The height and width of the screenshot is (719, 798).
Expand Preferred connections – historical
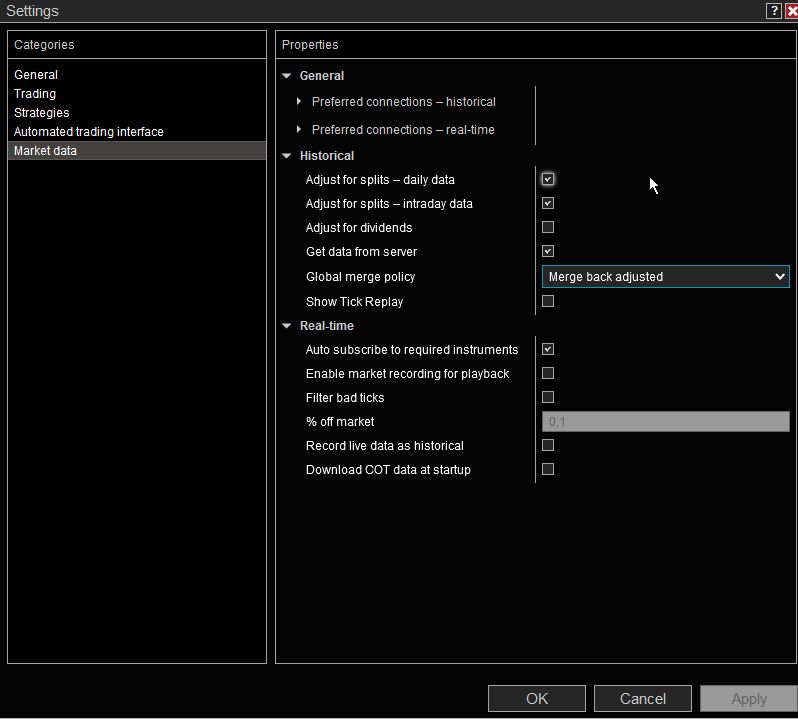click(x=299, y=102)
